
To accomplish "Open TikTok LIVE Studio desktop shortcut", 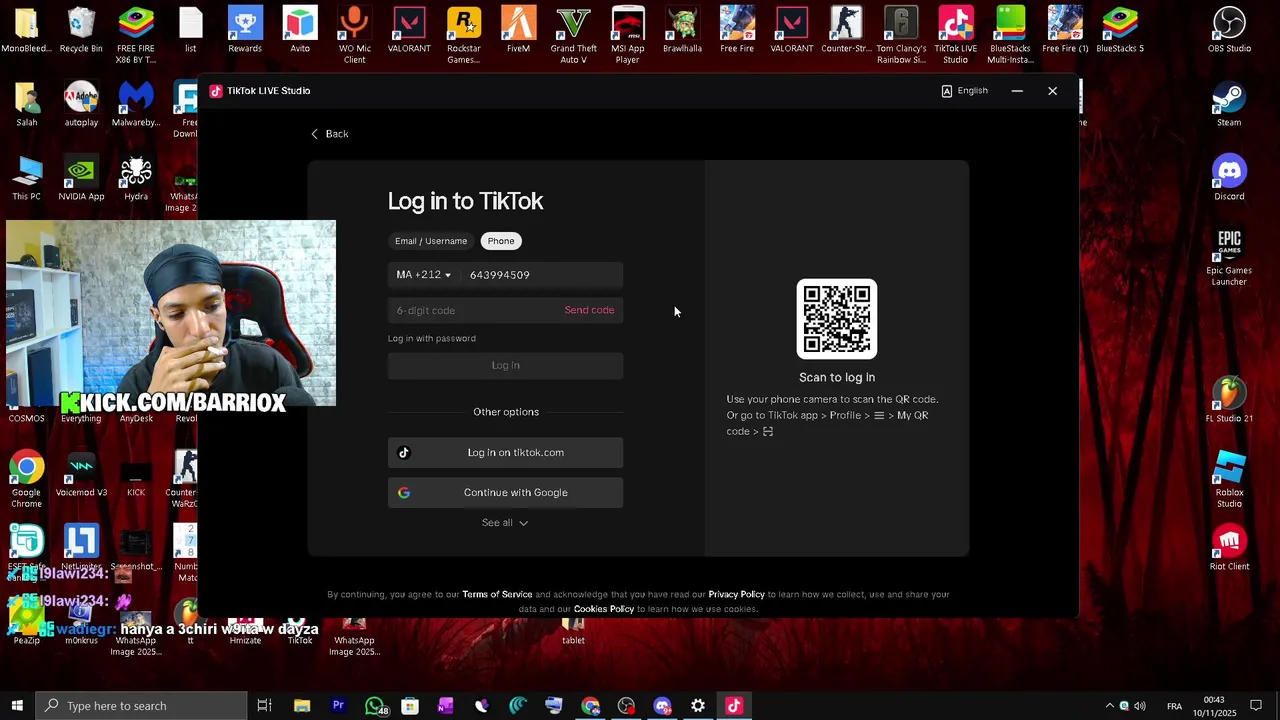I will coord(955,35).
